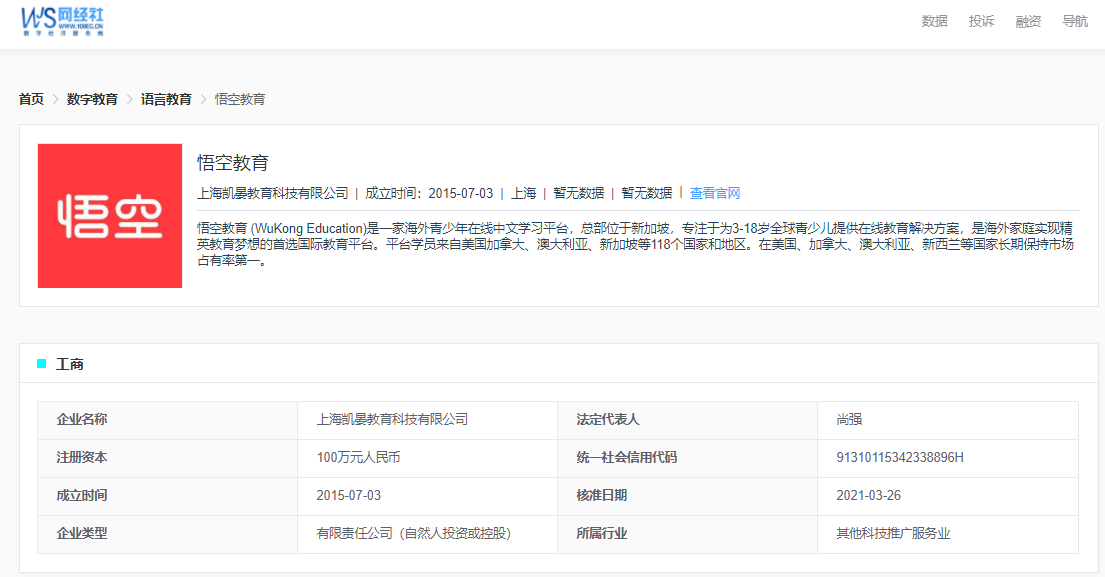Select the 100万元人民币 value cell

428,458
